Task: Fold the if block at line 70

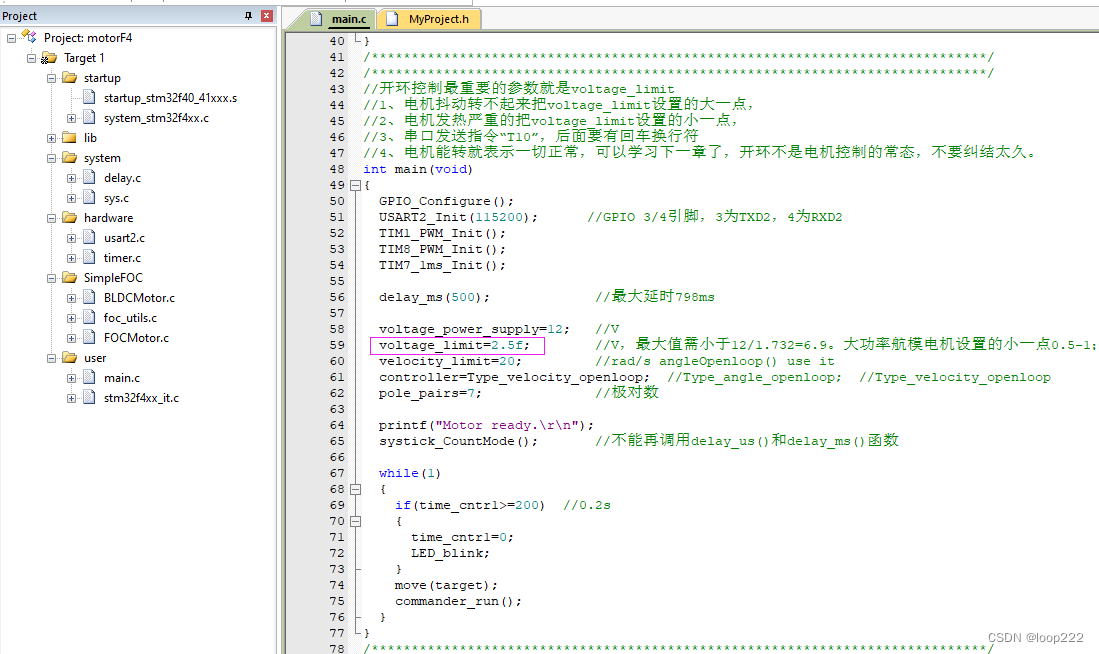Action: point(355,522)
